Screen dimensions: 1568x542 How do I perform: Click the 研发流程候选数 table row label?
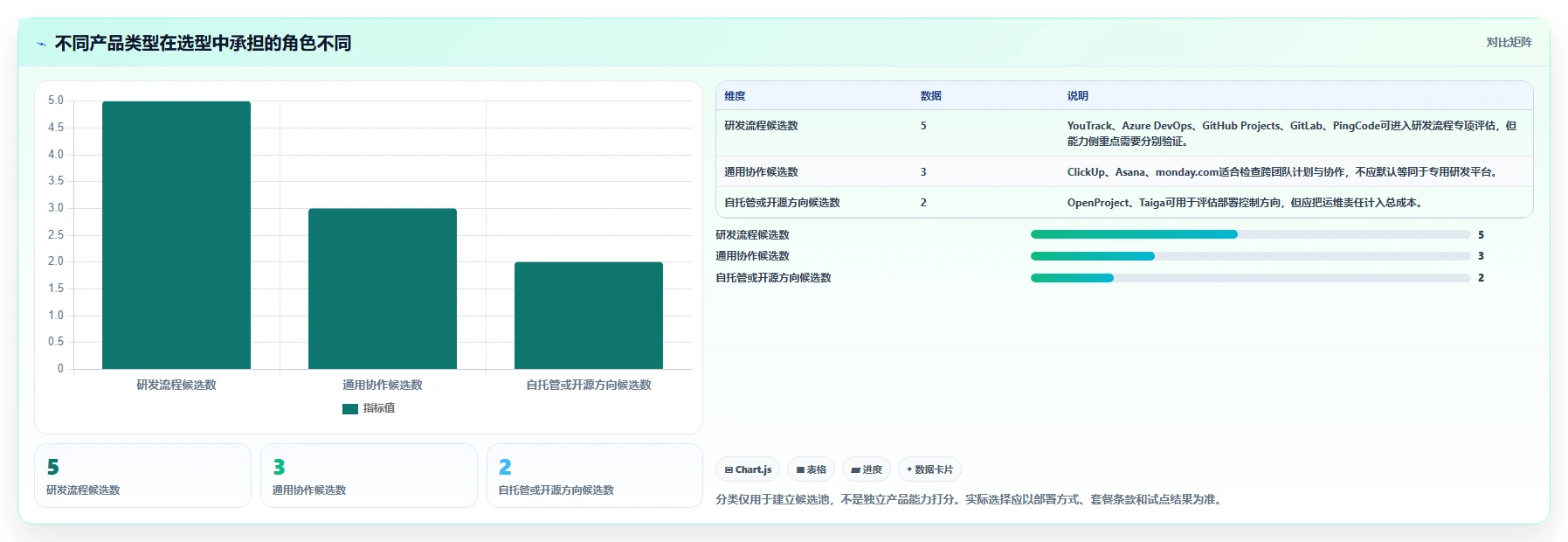[x=761, y=126]
